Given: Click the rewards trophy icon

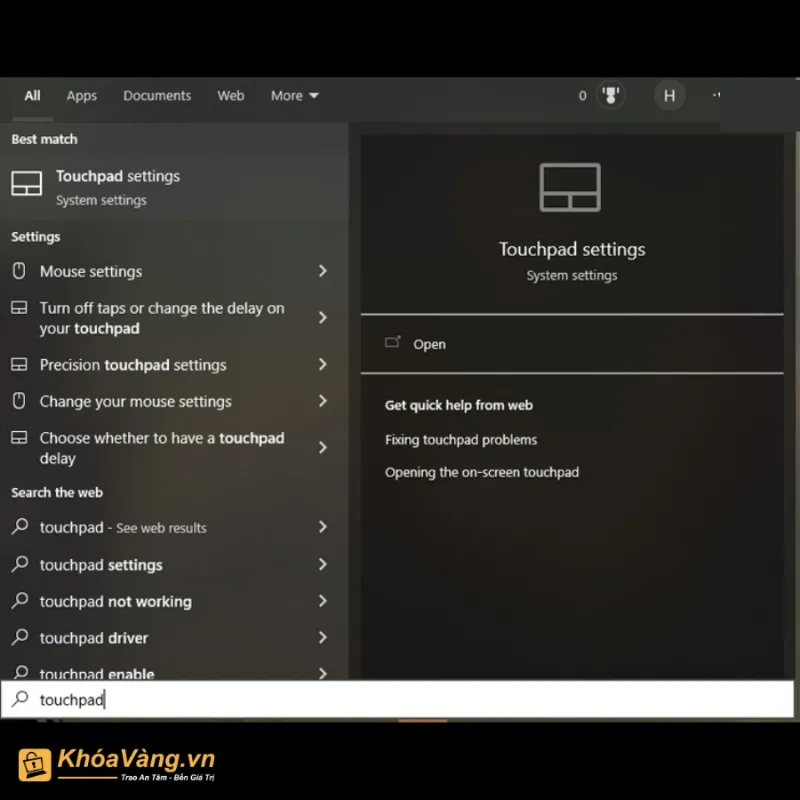Looking at the screenshot, I should coord(609,96).
